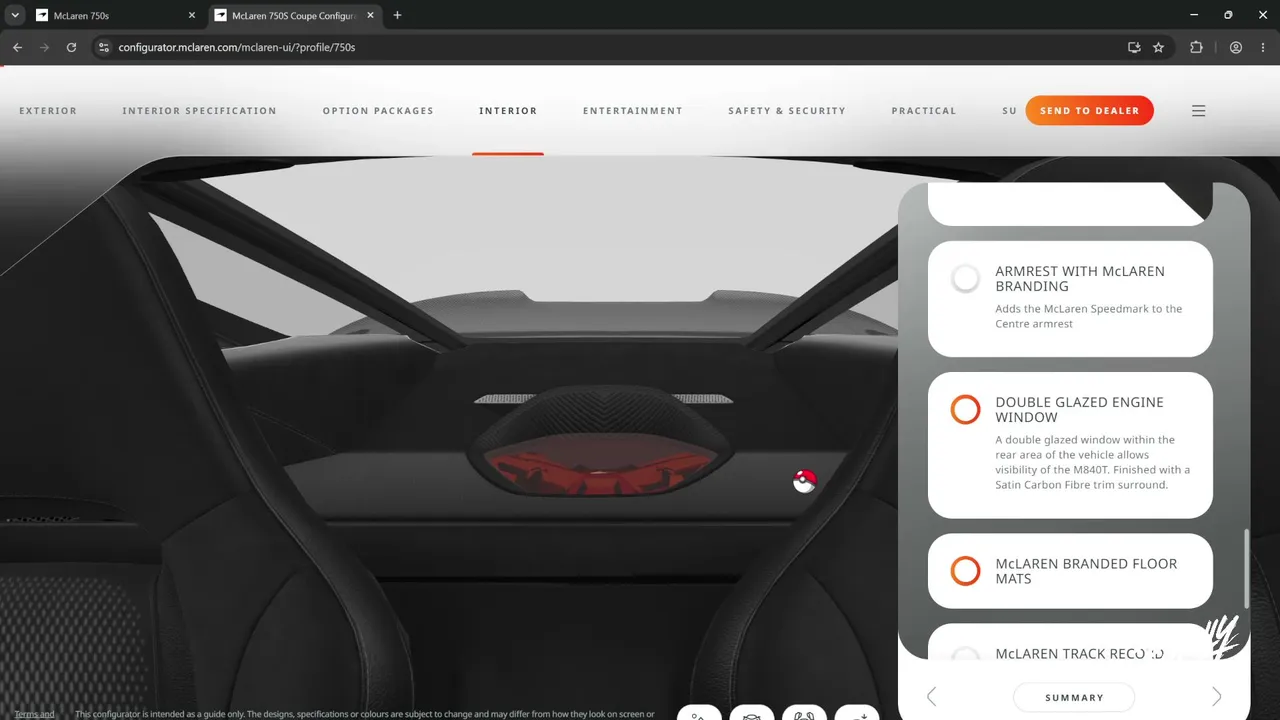
Task: Open the Practical section
Action: click(924, 111)
